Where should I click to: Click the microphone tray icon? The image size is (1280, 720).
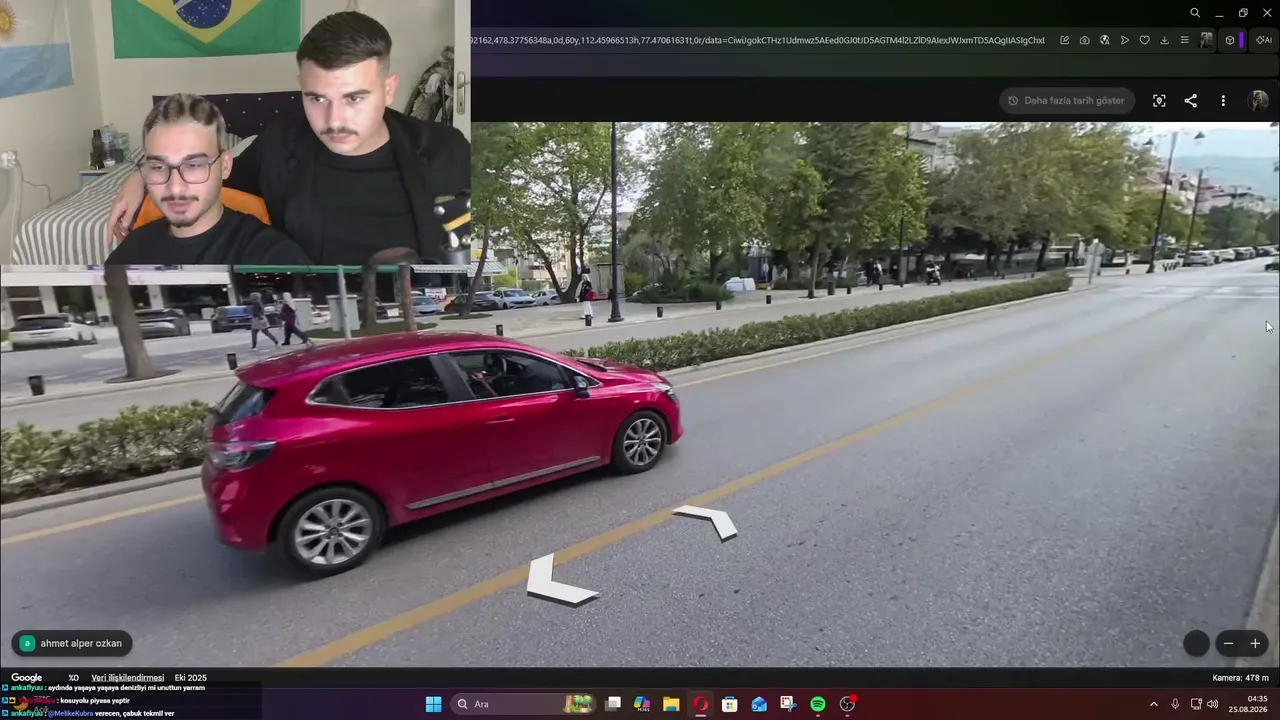pyautogui.click(x=1175, y=704)
